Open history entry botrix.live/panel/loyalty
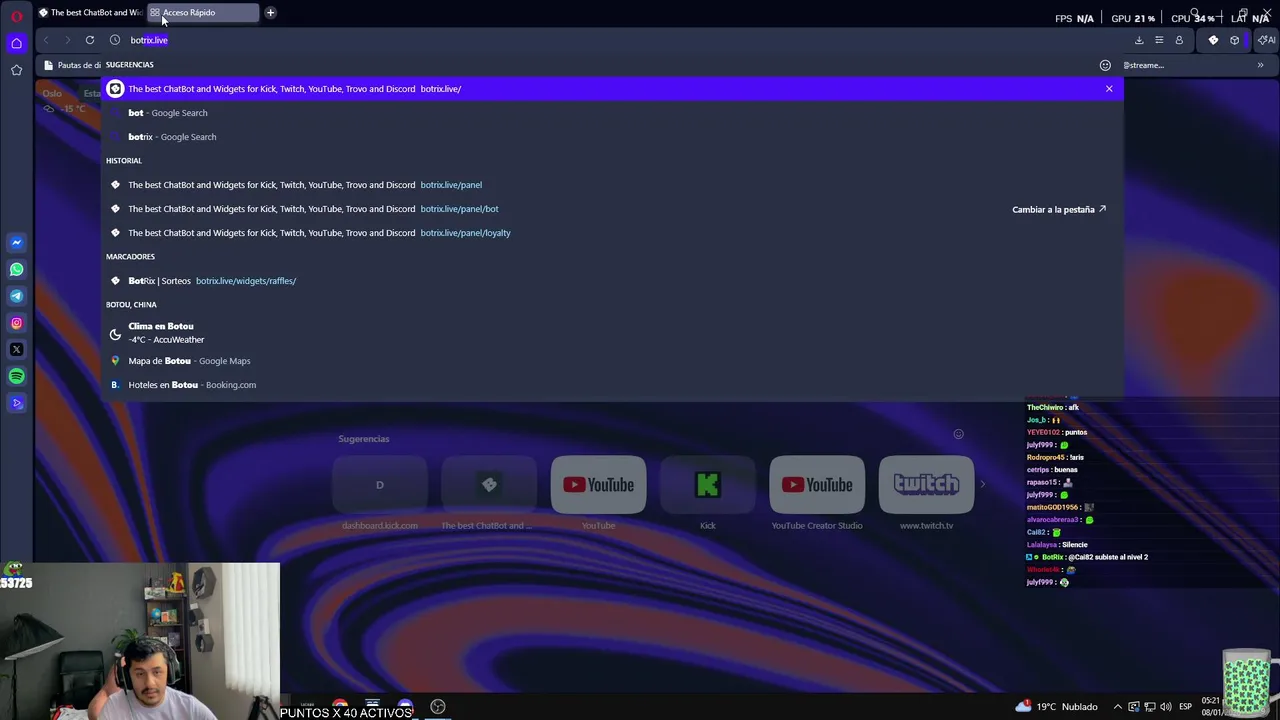Screen dimensions: 1280x720 [612, 233]
